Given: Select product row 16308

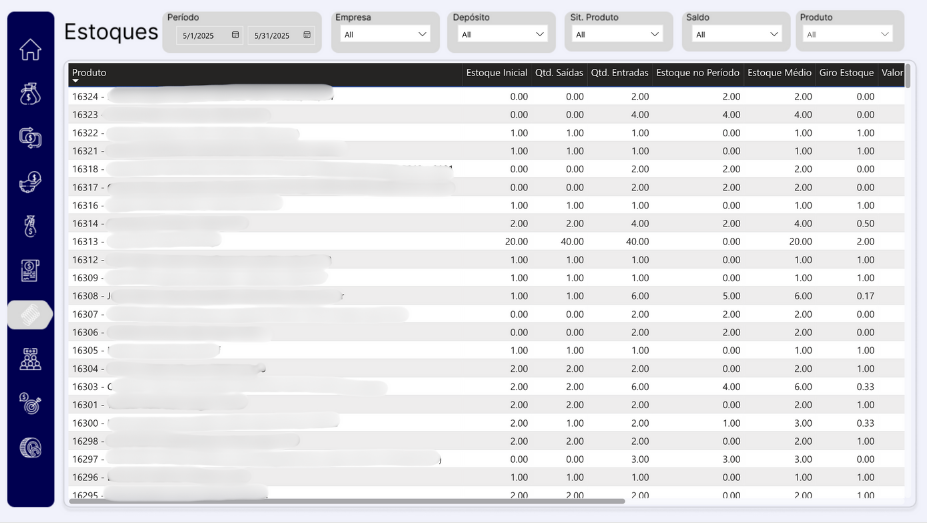Looking at the screenshot, I should coord(486,296).
